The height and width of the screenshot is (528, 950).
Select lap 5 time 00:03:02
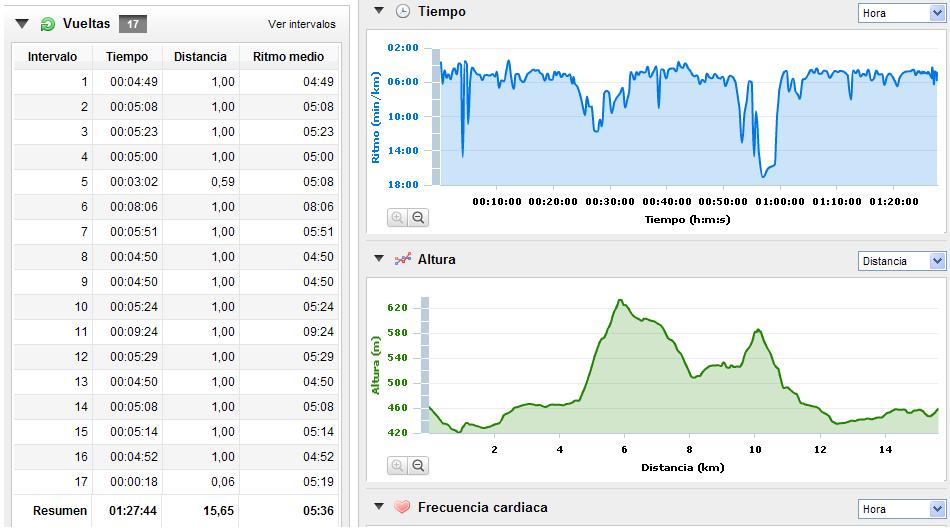tap(133, 182)
